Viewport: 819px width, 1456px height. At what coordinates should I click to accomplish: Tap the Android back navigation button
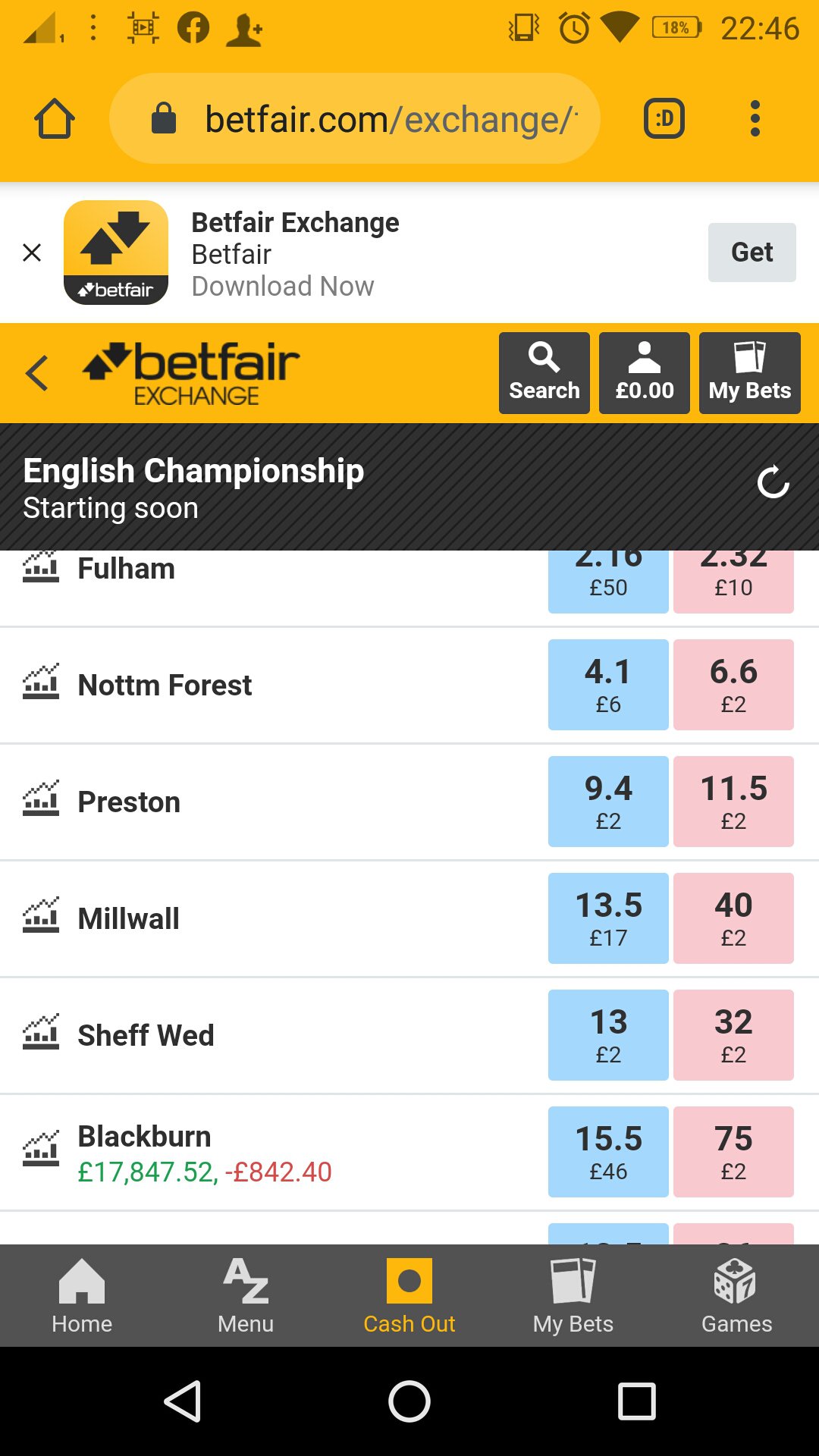click(x=183, y=1401)
